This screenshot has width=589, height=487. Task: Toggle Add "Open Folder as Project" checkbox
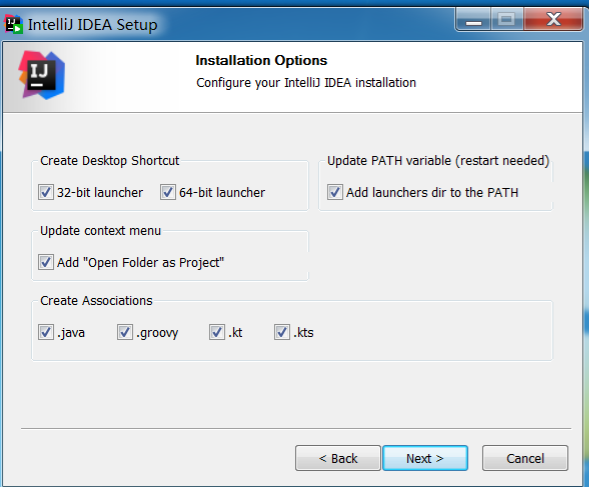pos(46,262)
